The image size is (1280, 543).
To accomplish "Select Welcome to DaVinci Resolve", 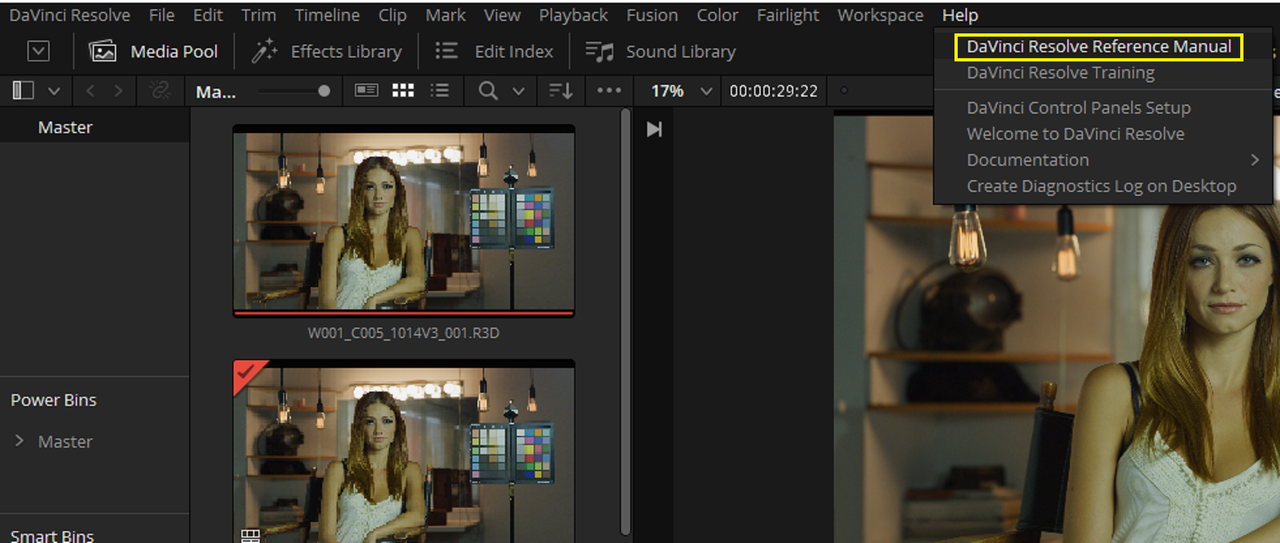I will [x=1076, y=134].
